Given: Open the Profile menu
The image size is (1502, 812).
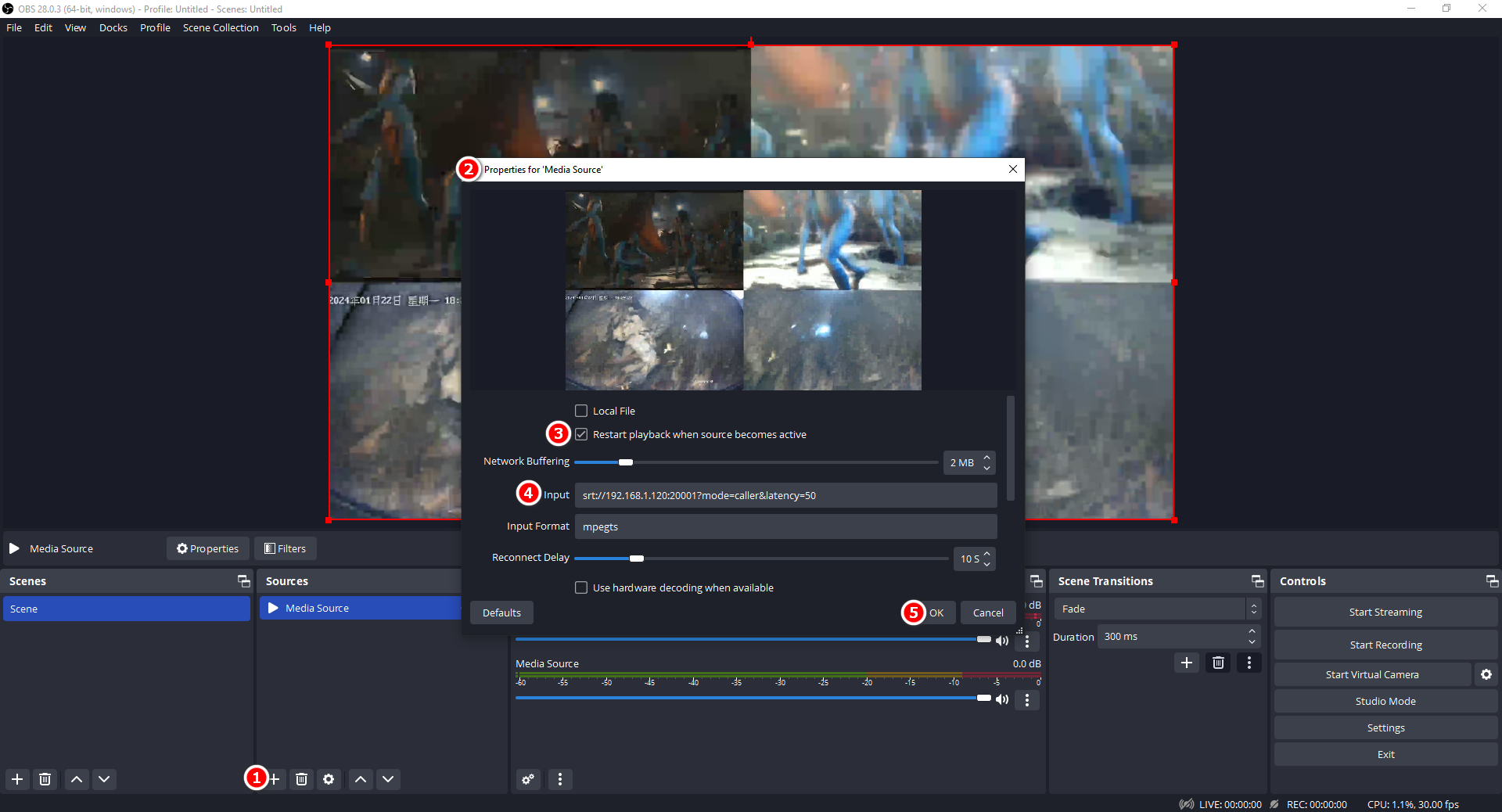Looking at the screenshot, I should point(155,27).
